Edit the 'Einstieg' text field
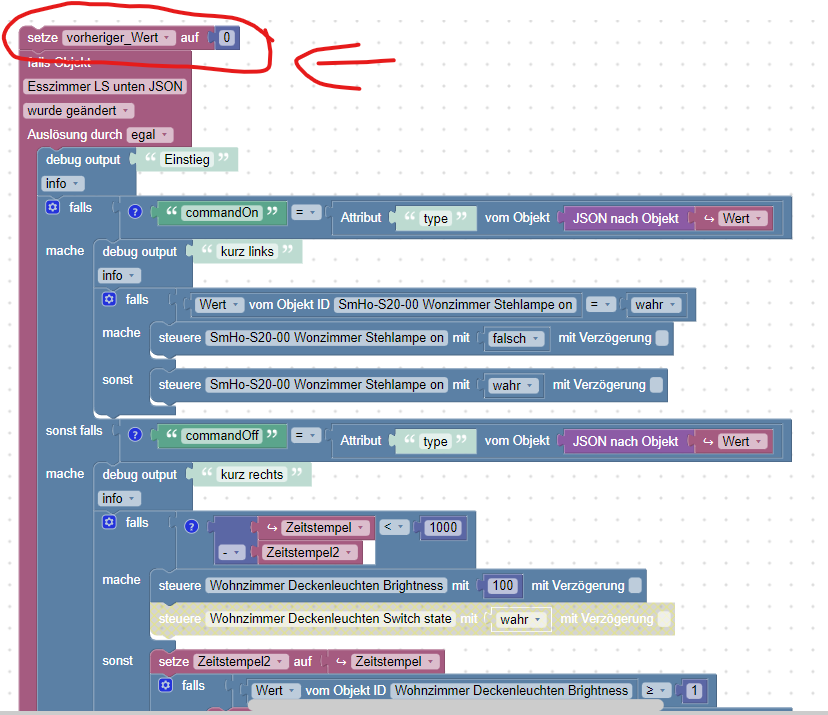 [x=187, y=159]
